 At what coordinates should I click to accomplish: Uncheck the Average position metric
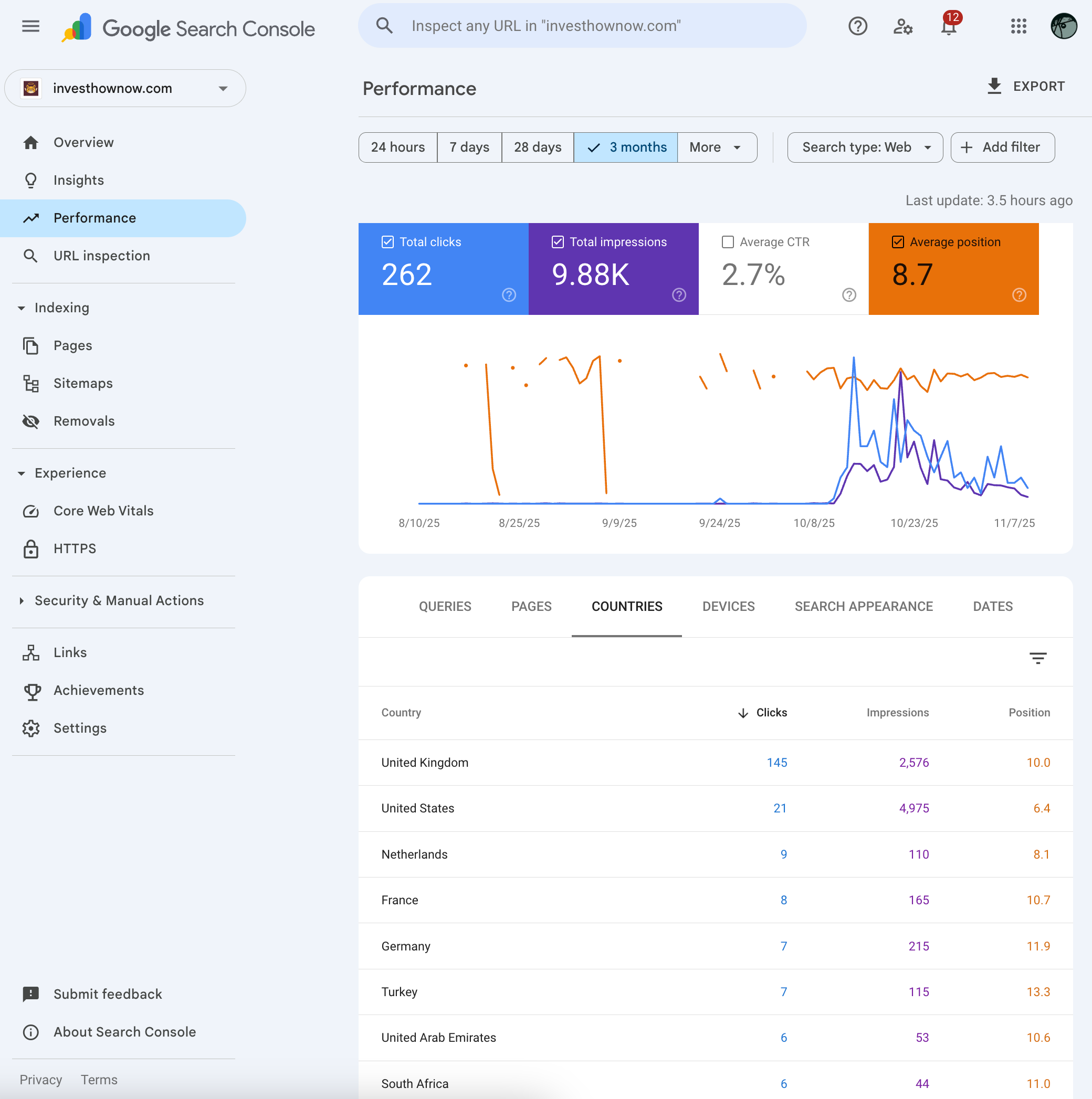point(897,242)
